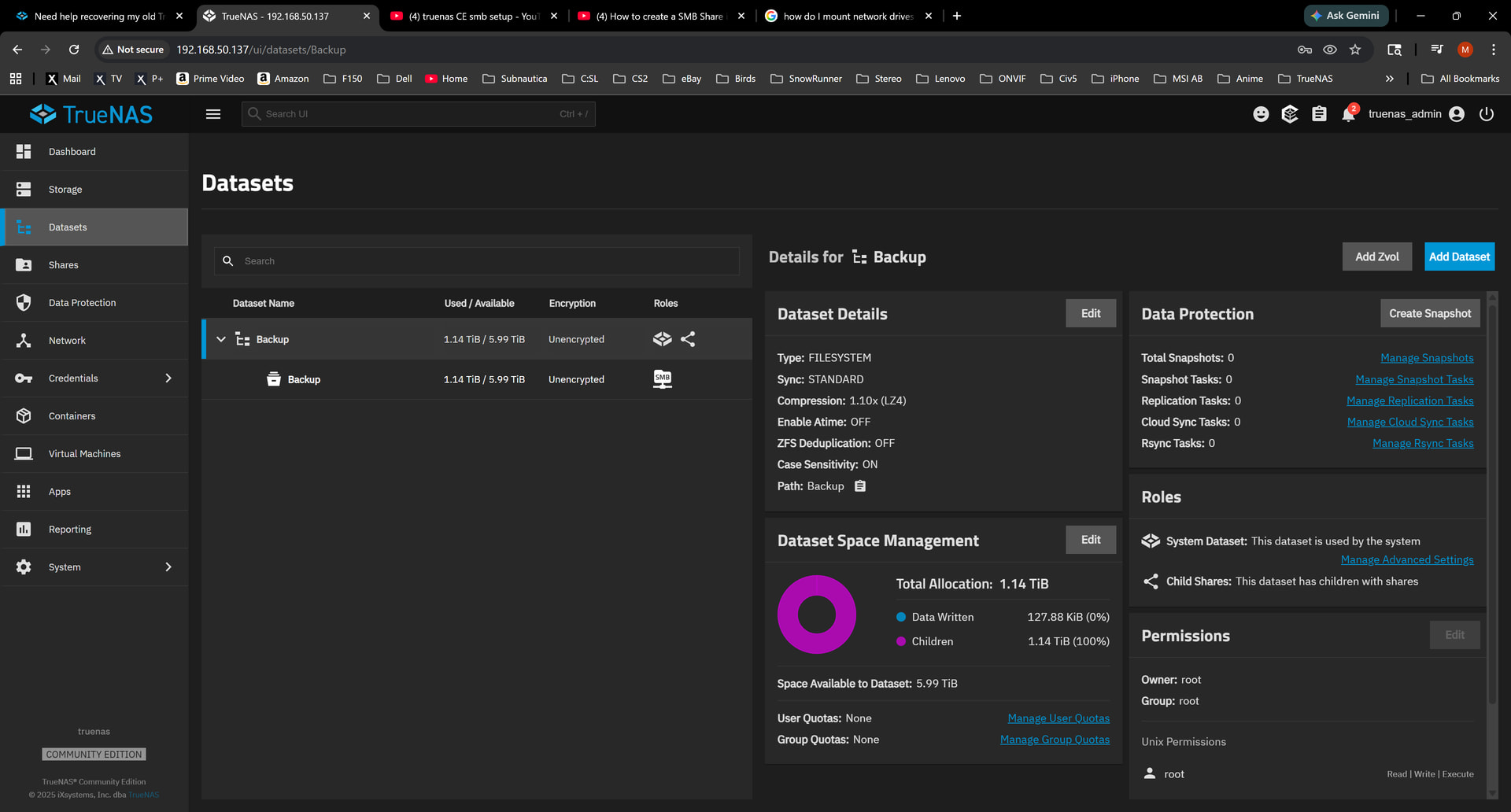Viewport: 1511px width, 812px height.
Task: Open the feedback smiley icon
Action: click(x=1261, y=114)
